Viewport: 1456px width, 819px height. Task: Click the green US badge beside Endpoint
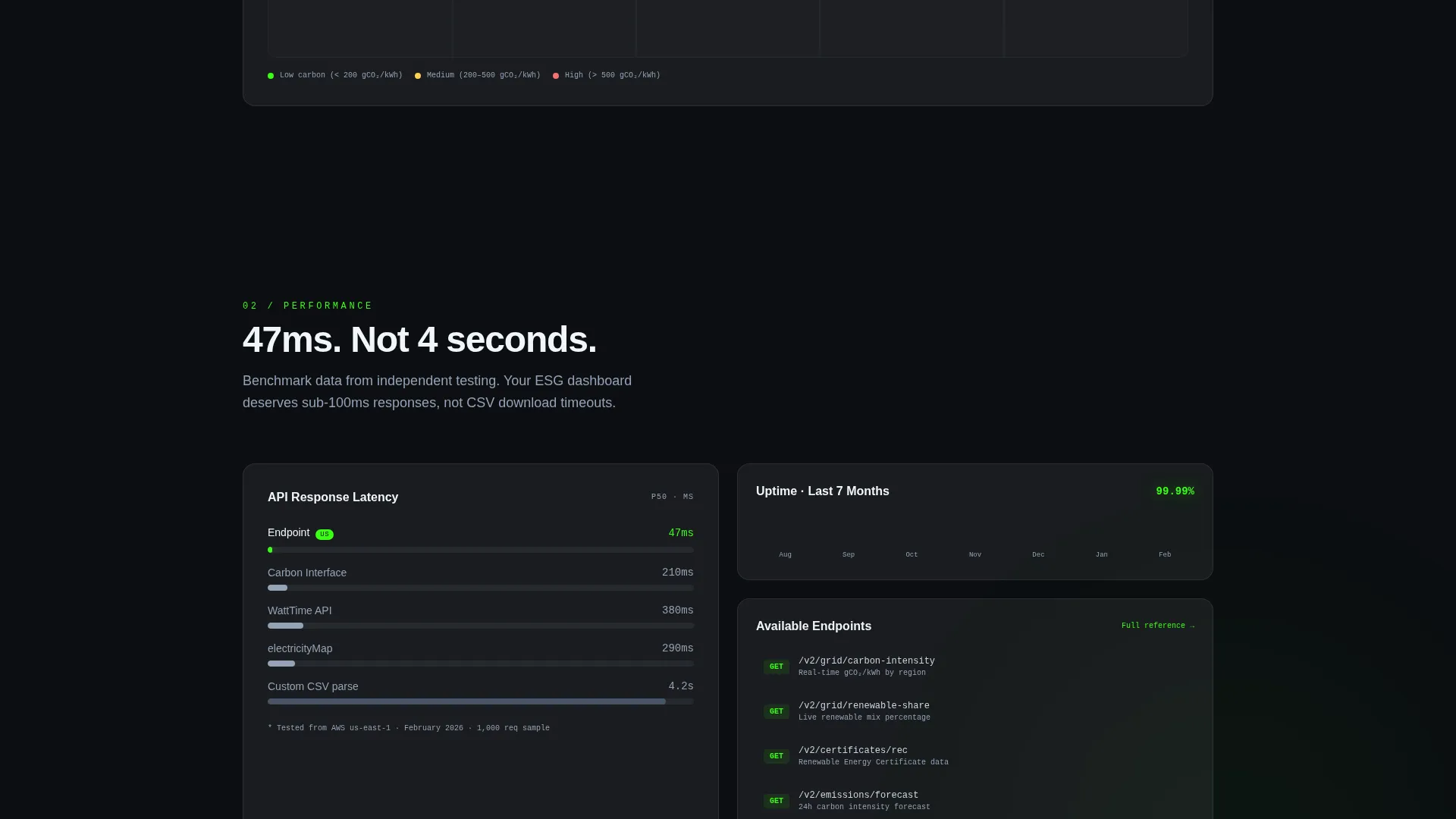325,535
